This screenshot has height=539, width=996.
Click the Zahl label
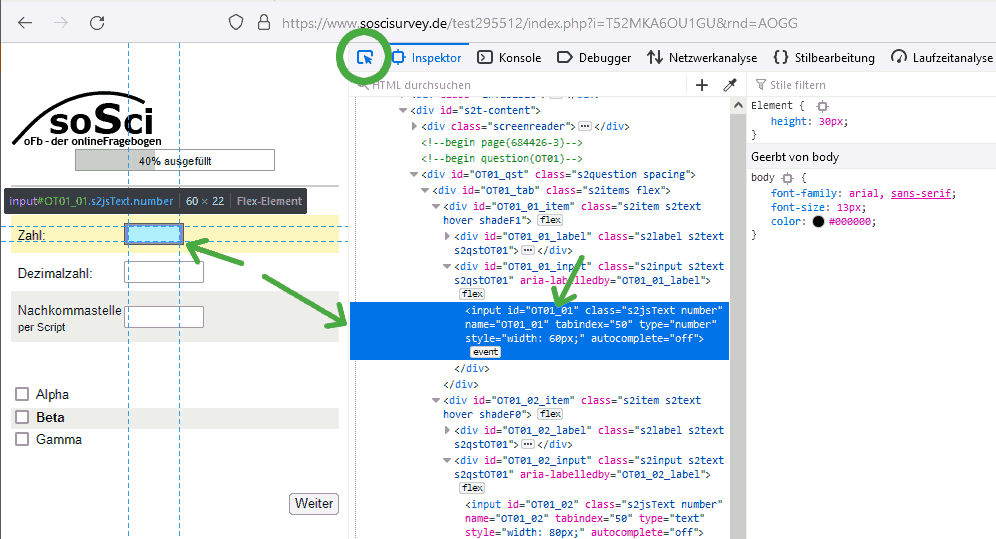coord(31,236)
